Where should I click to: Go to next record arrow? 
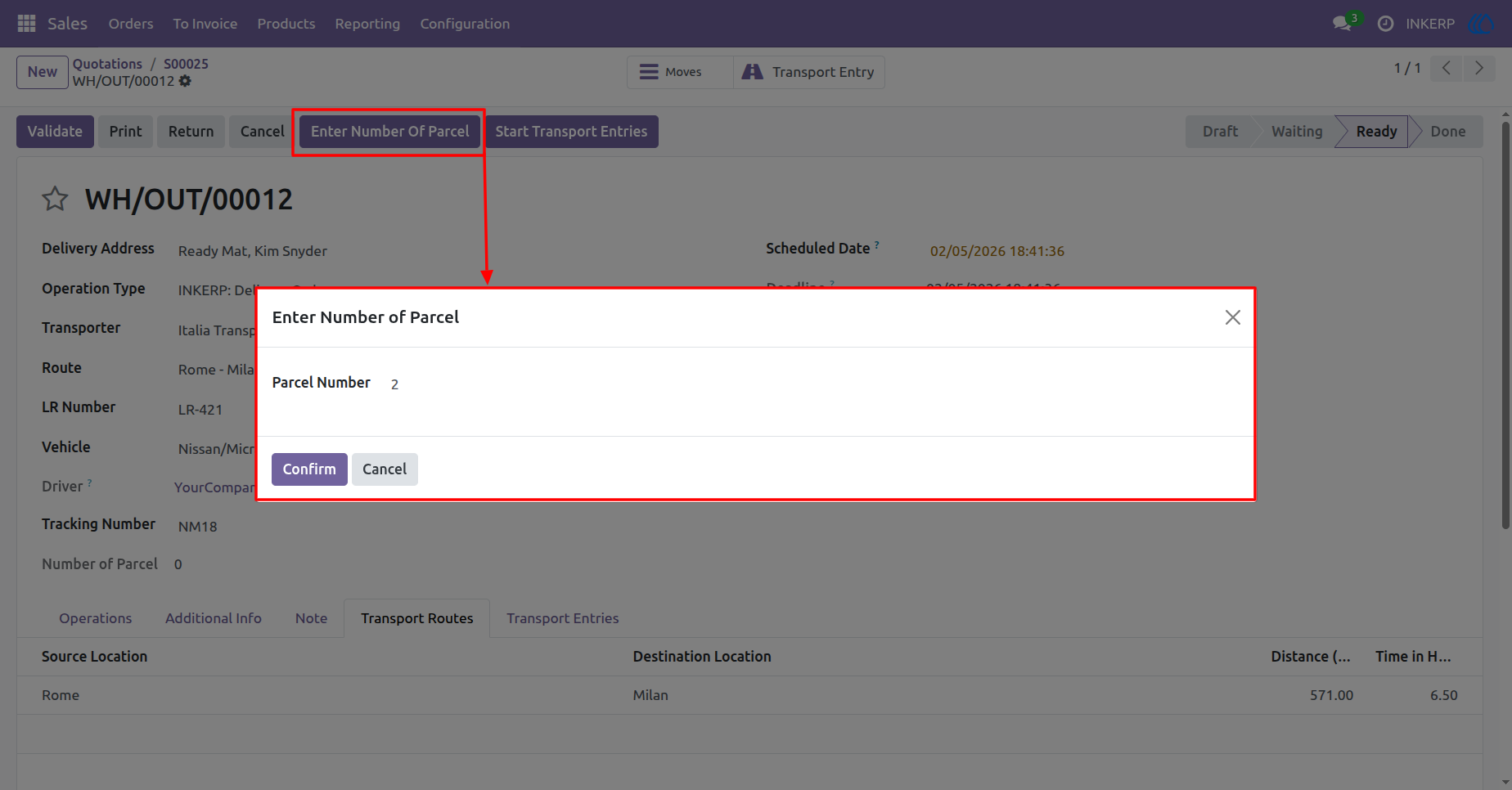pyautogui.click(x=1478, y=68)
